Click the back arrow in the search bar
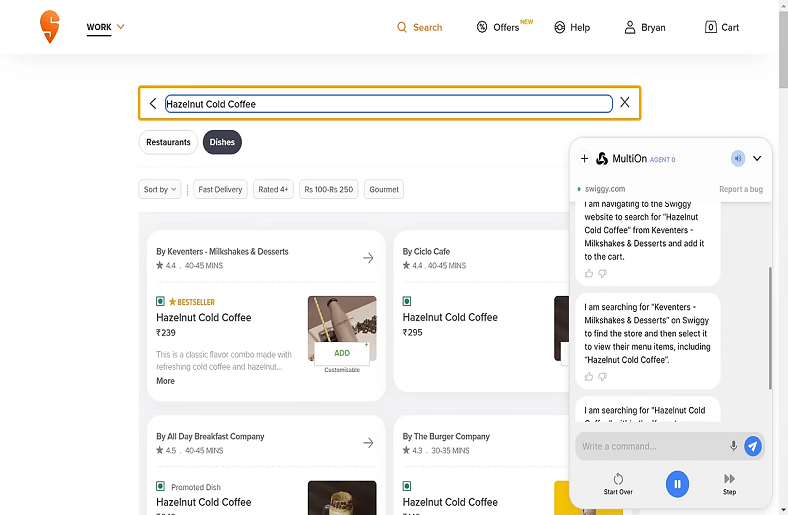Image resolution: width=788 pixels, height=515 pixels. 153,104
